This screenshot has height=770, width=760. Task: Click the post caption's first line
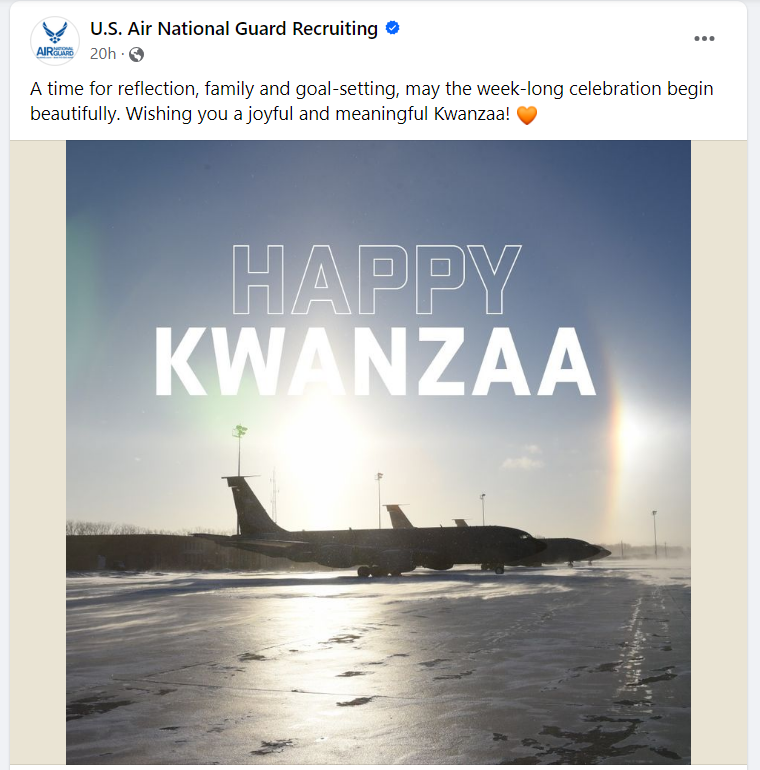point(371,89)
